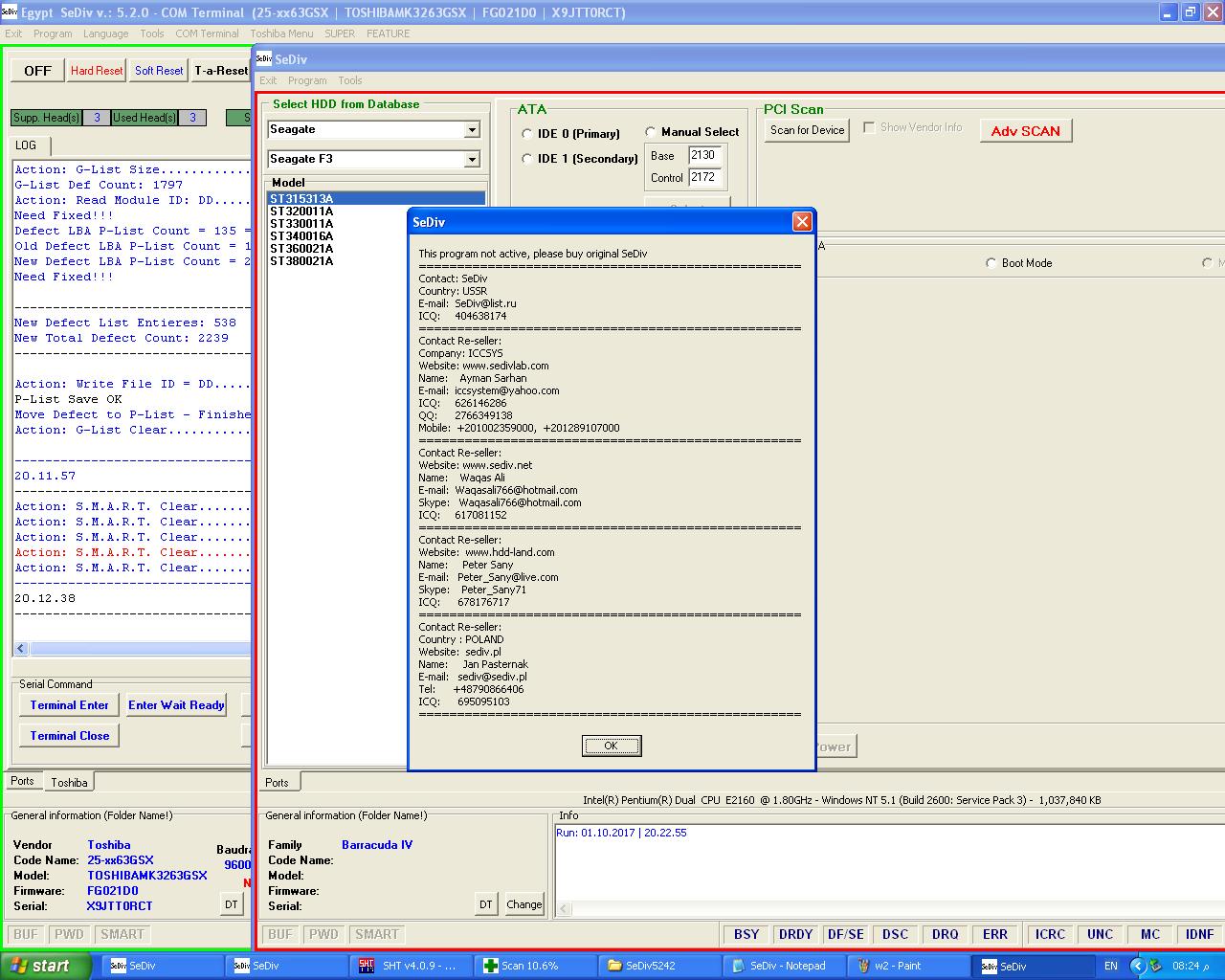Image resolution: width=1225 pixels, height=980 pixels.
Task: Click Enter Wait Ready button
Action: pos(176,705)
